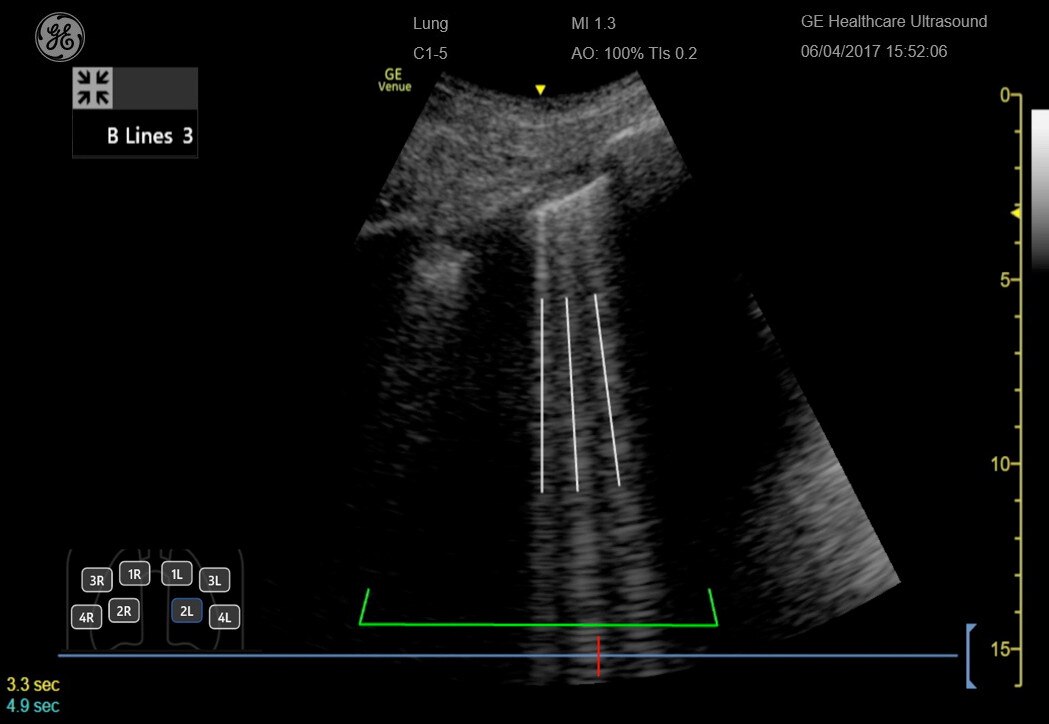Click the middle white B-line marker

click(572, 395)
